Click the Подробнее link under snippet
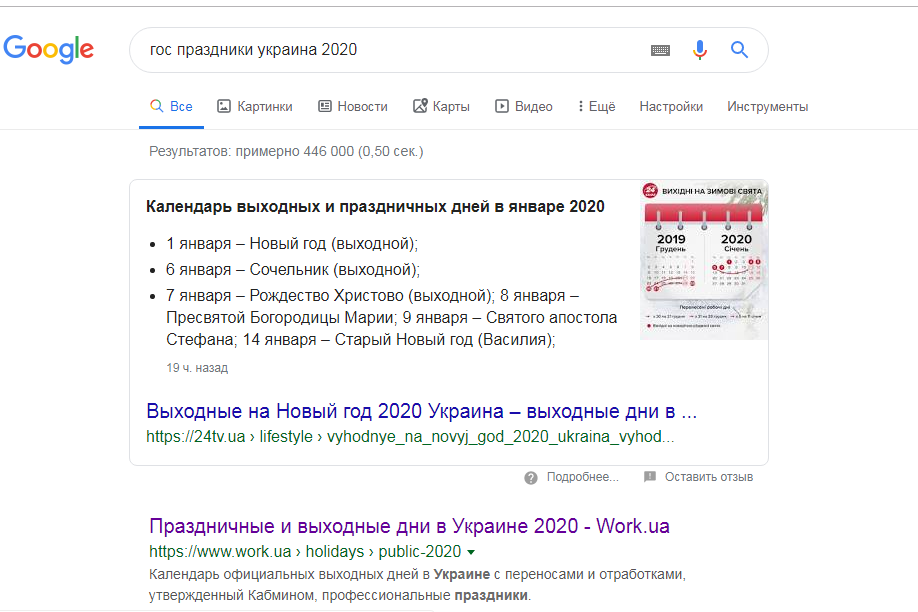The height and width of the screenshot is (612, 918). pos(582,478)
